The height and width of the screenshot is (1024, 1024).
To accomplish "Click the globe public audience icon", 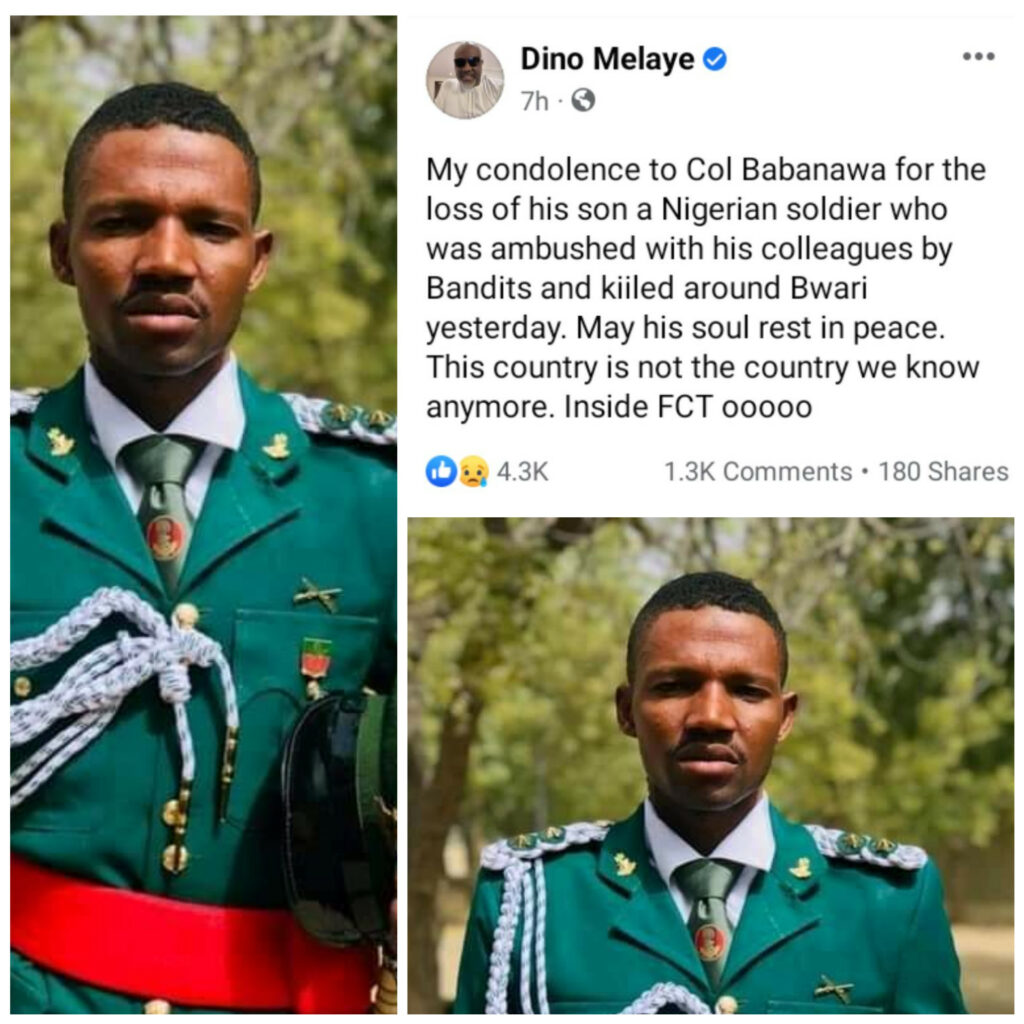I will [583, 101].
